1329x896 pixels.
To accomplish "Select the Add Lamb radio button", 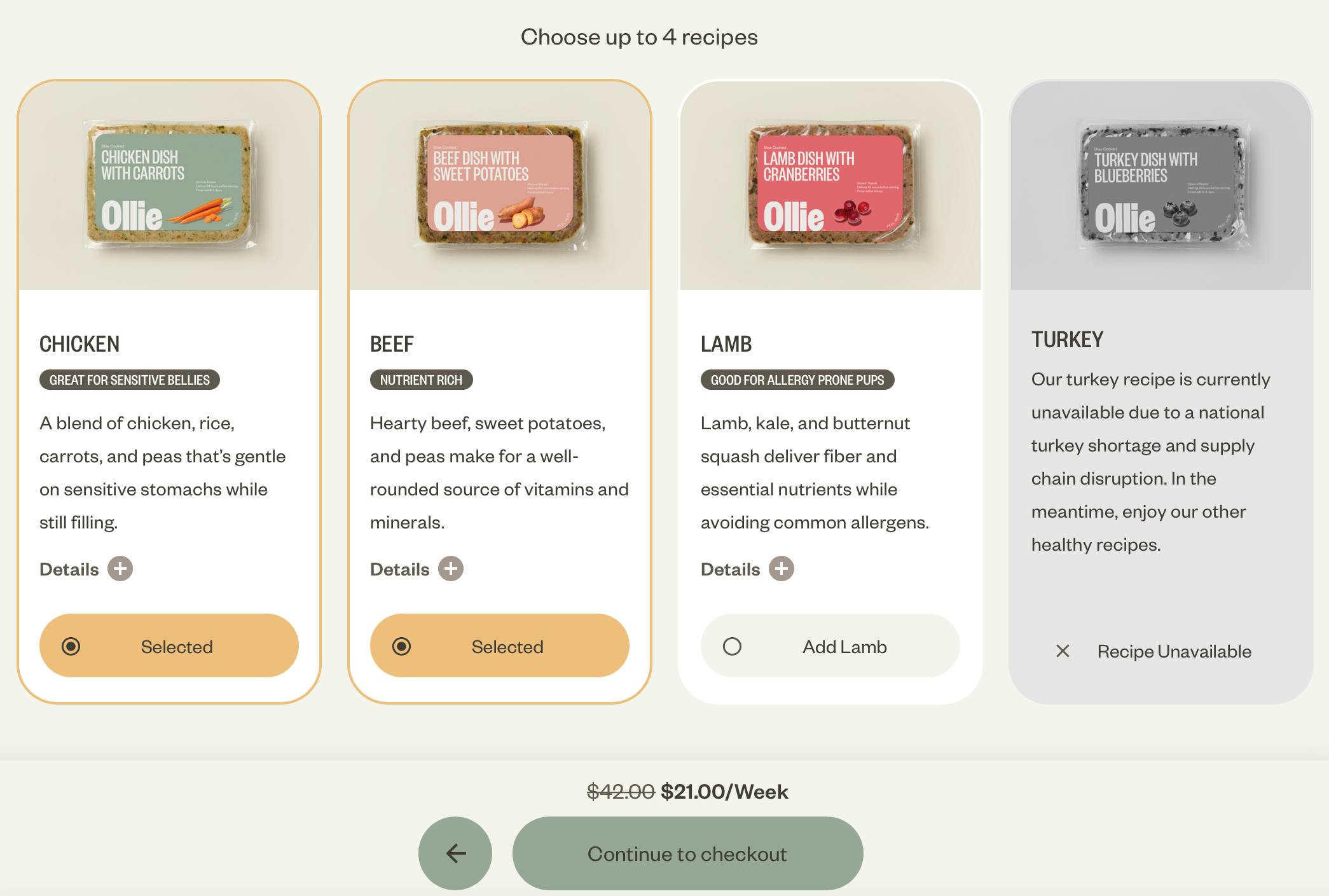I will point(733,646).
